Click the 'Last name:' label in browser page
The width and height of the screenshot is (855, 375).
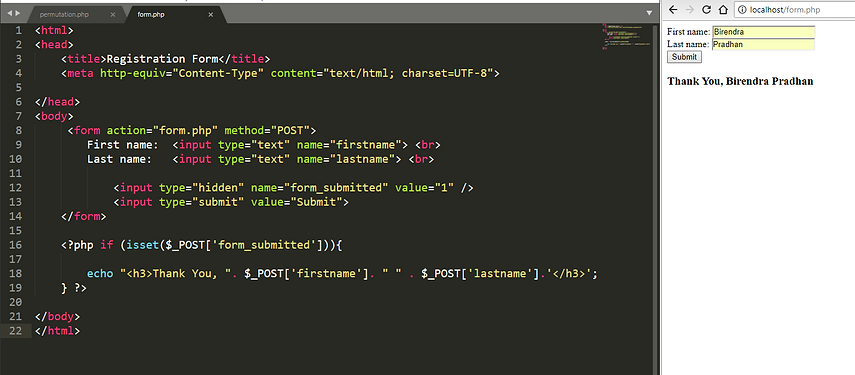(688, 44)
